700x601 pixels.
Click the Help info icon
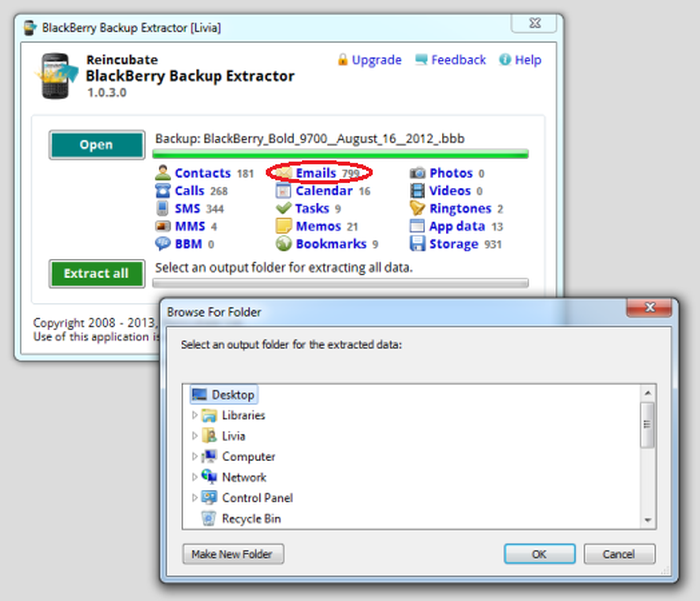coord(505,59)
